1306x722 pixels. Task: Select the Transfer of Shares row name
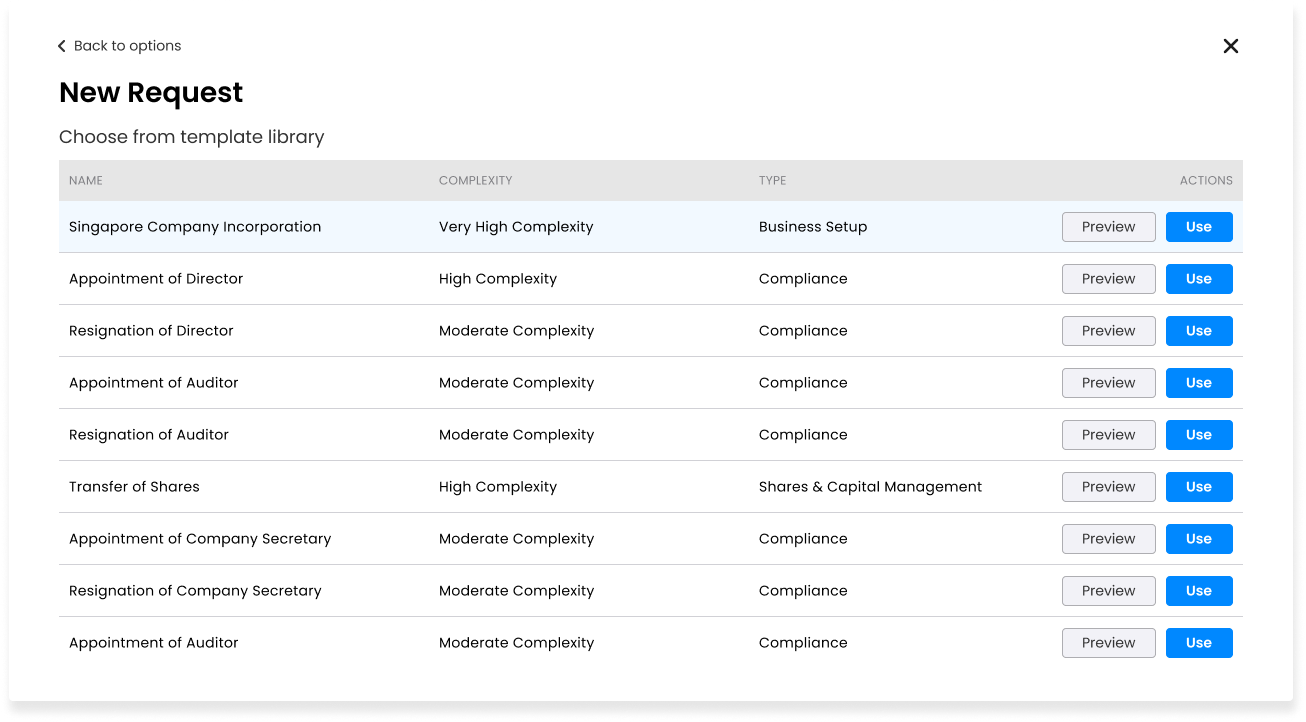(134, 487)
